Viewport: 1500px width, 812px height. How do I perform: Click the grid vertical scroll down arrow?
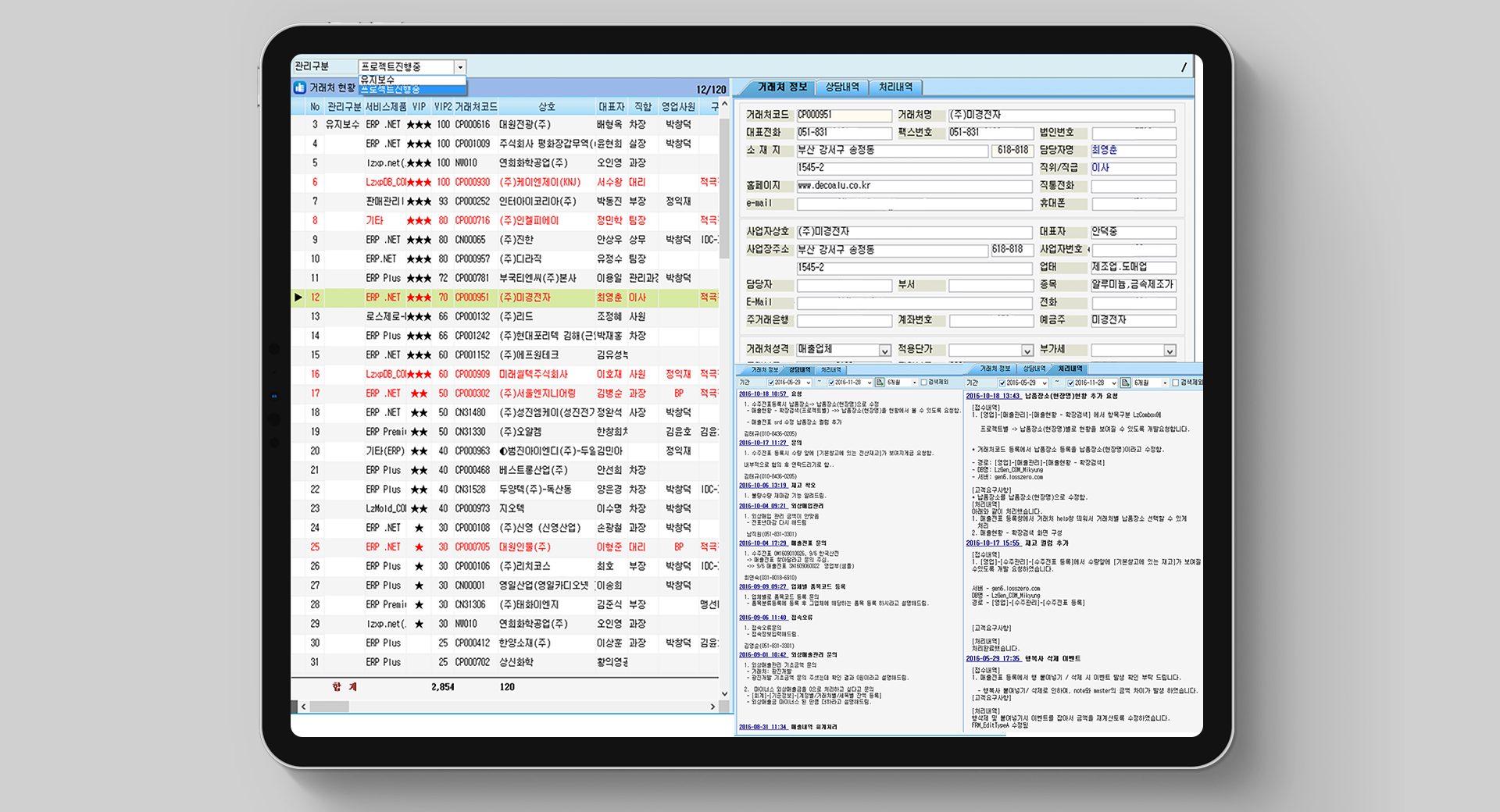(724, 693)
